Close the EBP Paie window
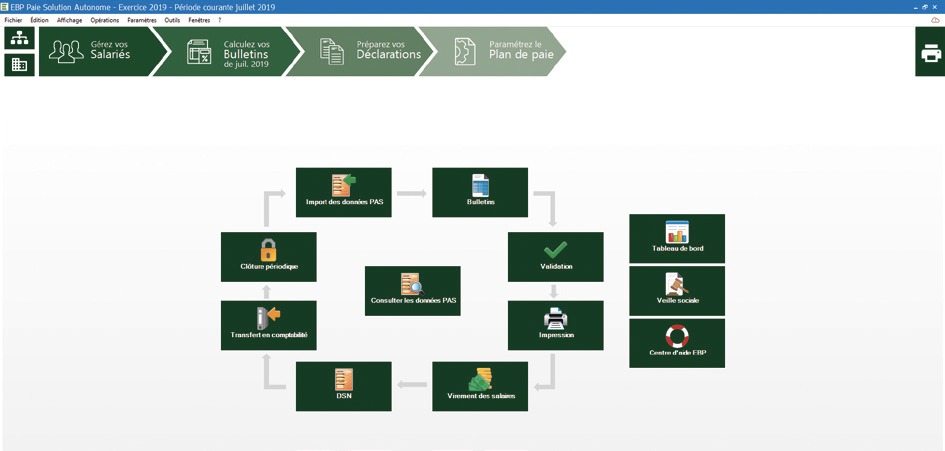The width and height of the screenshot is (945, 451). click(x=936, y=7)
